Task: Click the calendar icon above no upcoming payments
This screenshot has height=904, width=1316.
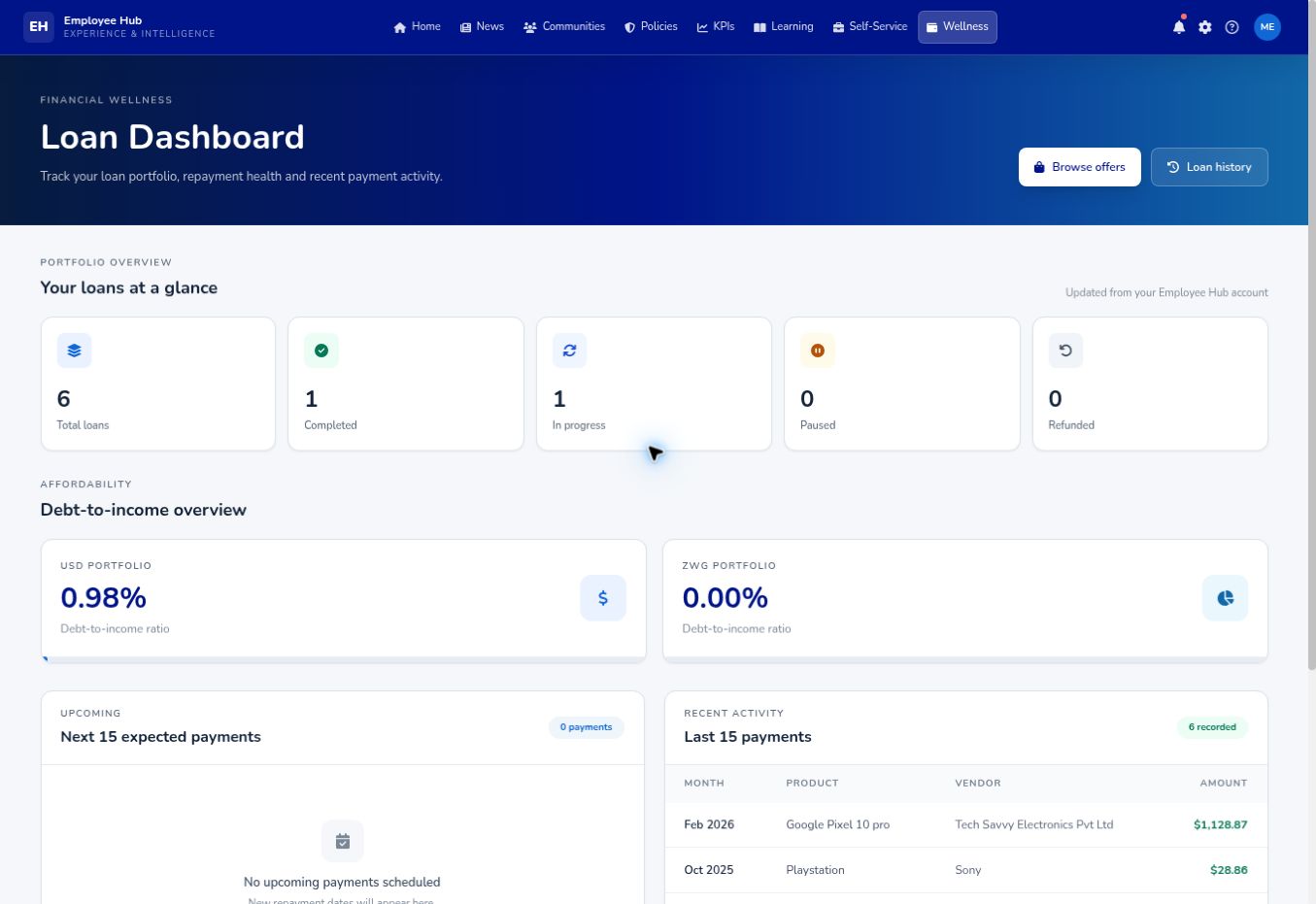Action: pos(343,841)
